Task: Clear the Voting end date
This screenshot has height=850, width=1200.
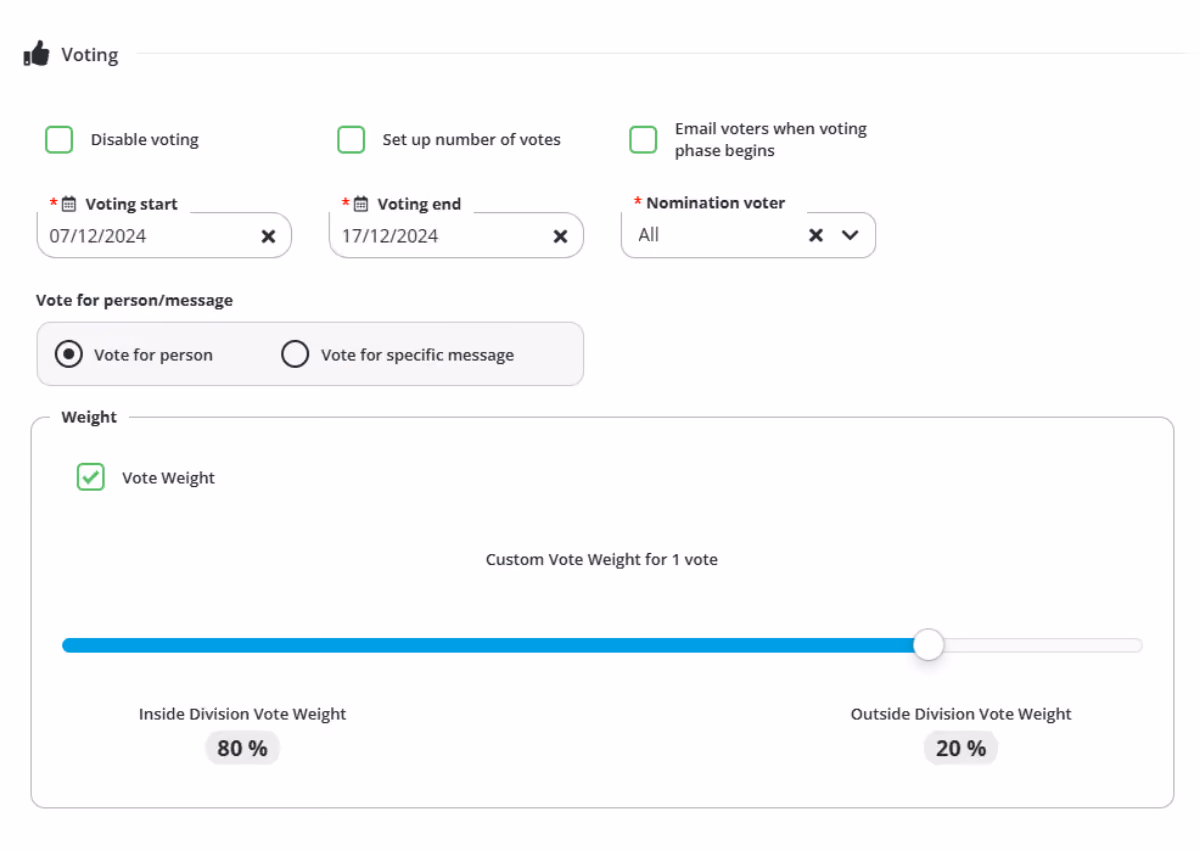Action: coord(560,236)
